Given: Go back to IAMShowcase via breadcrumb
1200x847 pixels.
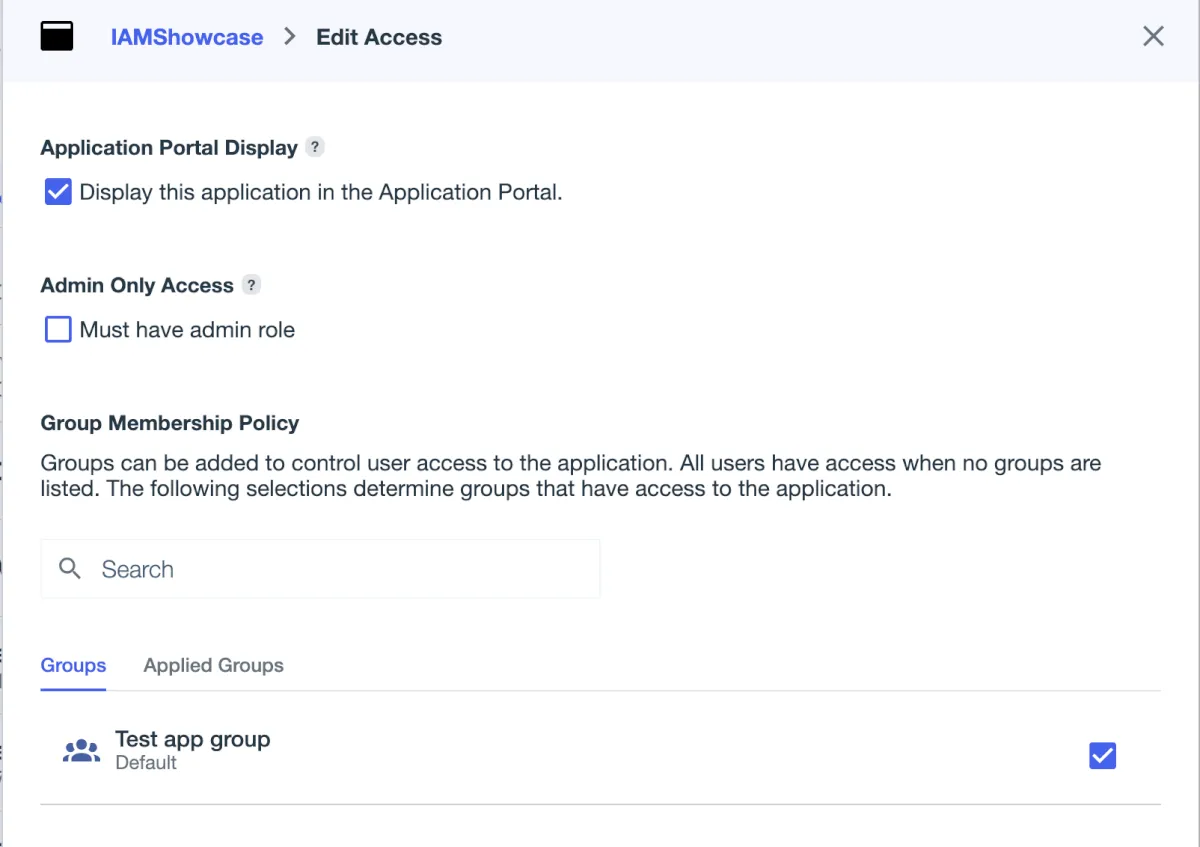Looking at the screenshot, I should (187, 37).
